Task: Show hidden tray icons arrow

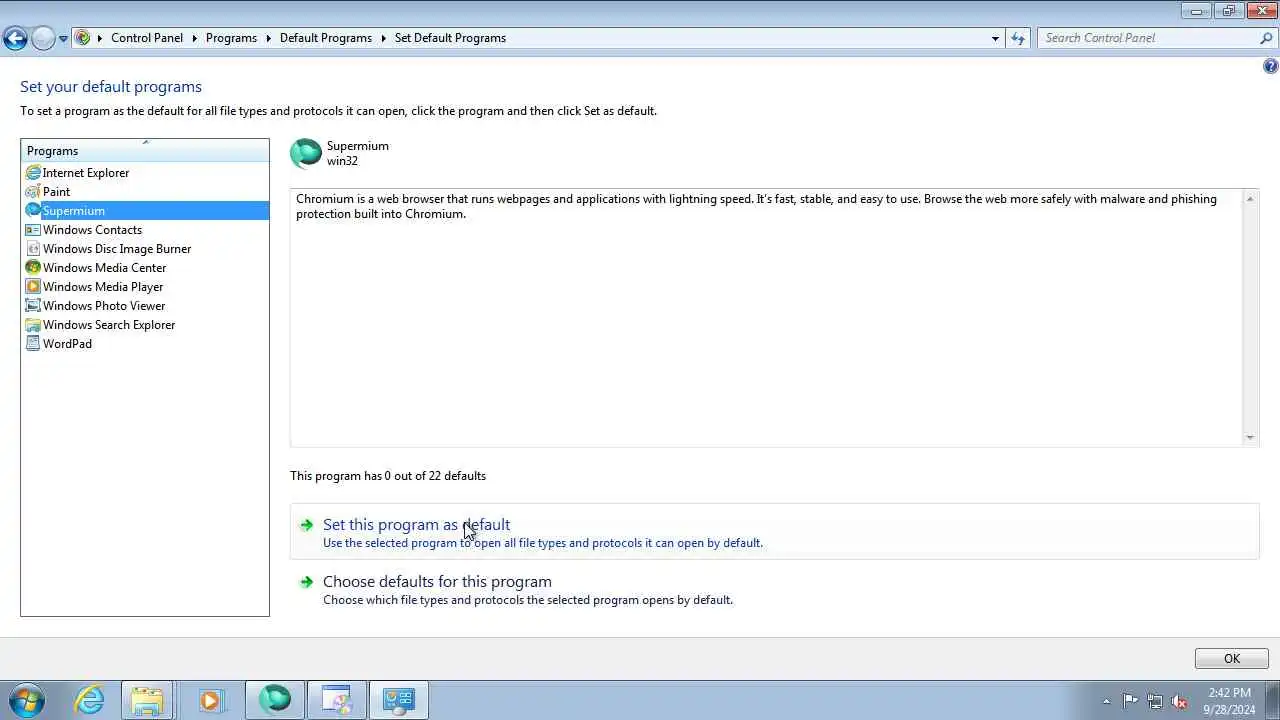Action: click(x=1106, y=701)
